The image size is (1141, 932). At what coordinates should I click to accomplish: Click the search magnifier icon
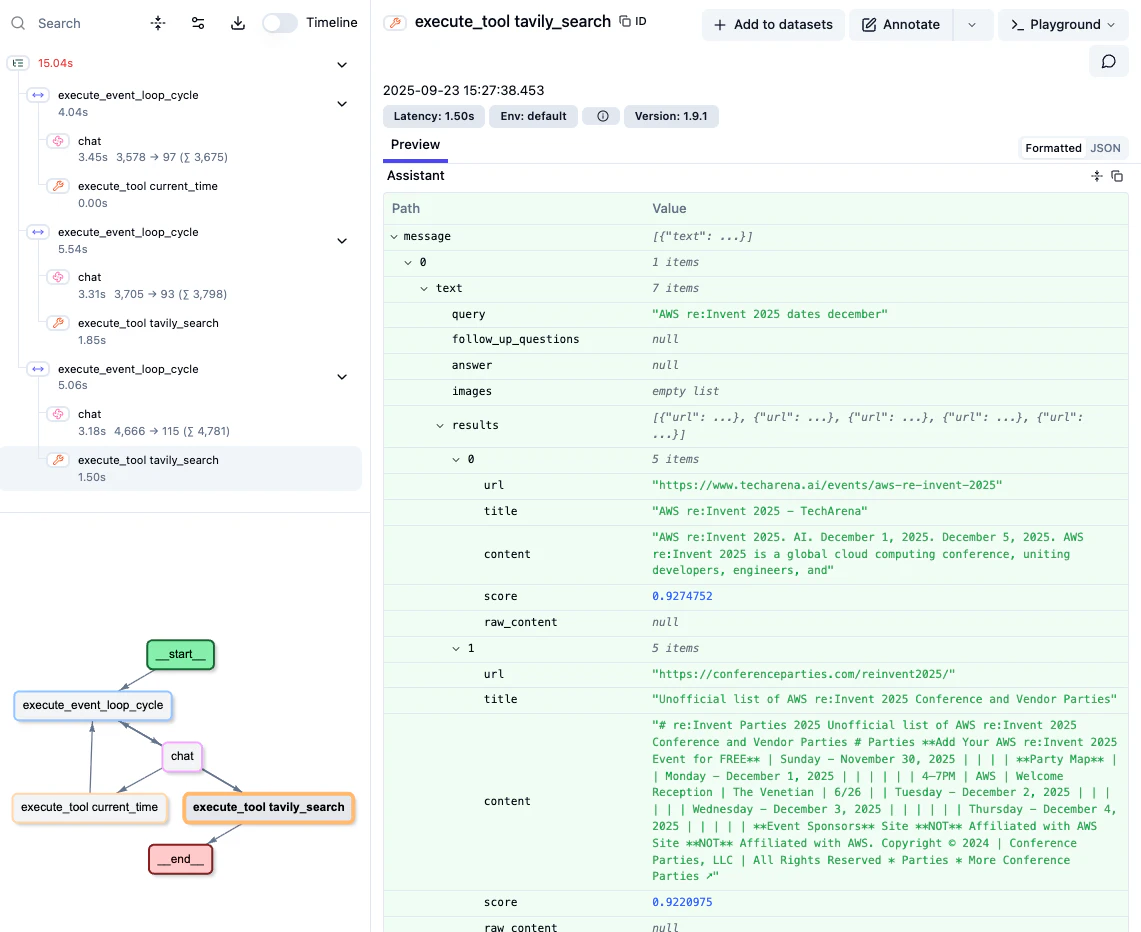(x=19, y=23)
